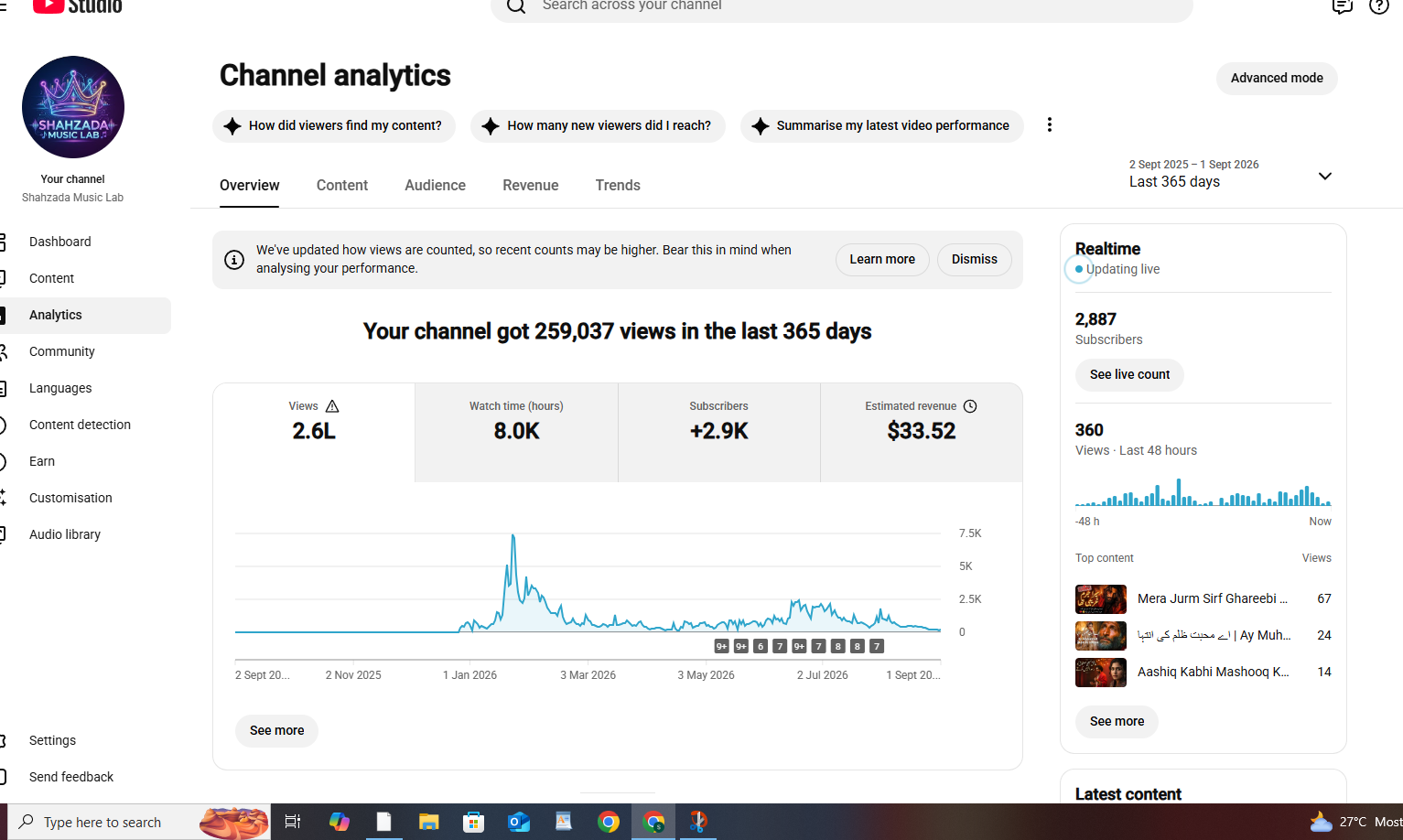1403x840 pixels.
Task: Switch to the Content tab in analytics
Action: point(342,186)
